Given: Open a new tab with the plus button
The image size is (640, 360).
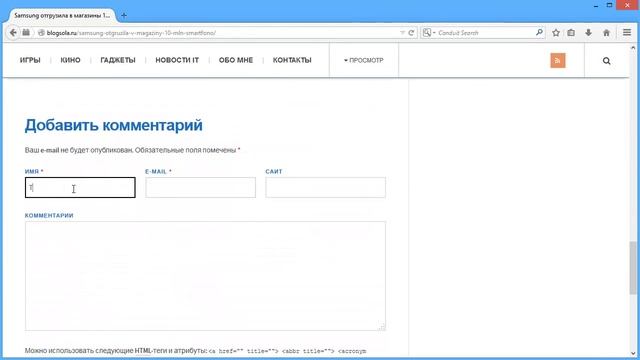Looking at the screenshot, I should click(x=124, y=16).
